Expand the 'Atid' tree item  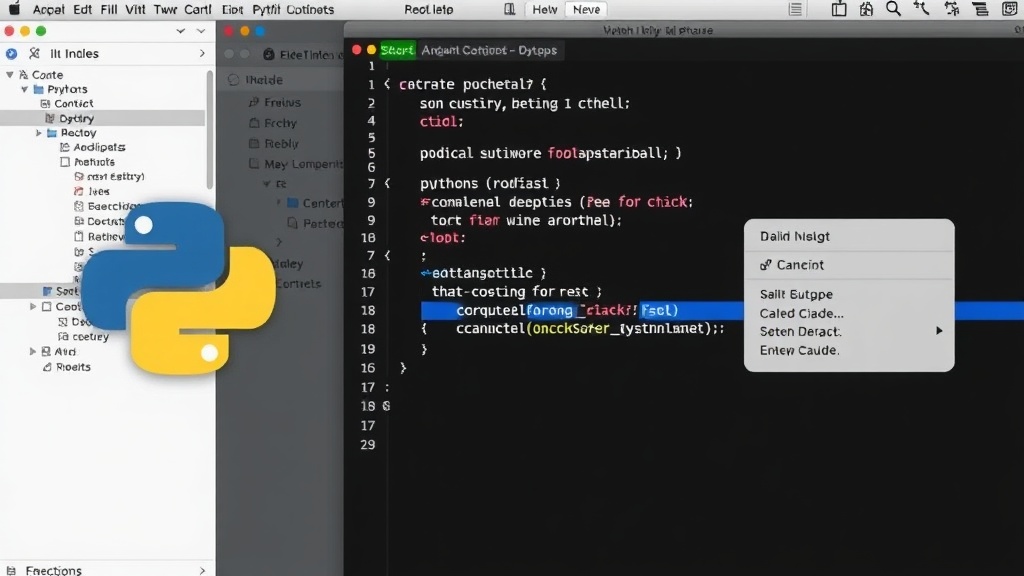pos(33,351)
